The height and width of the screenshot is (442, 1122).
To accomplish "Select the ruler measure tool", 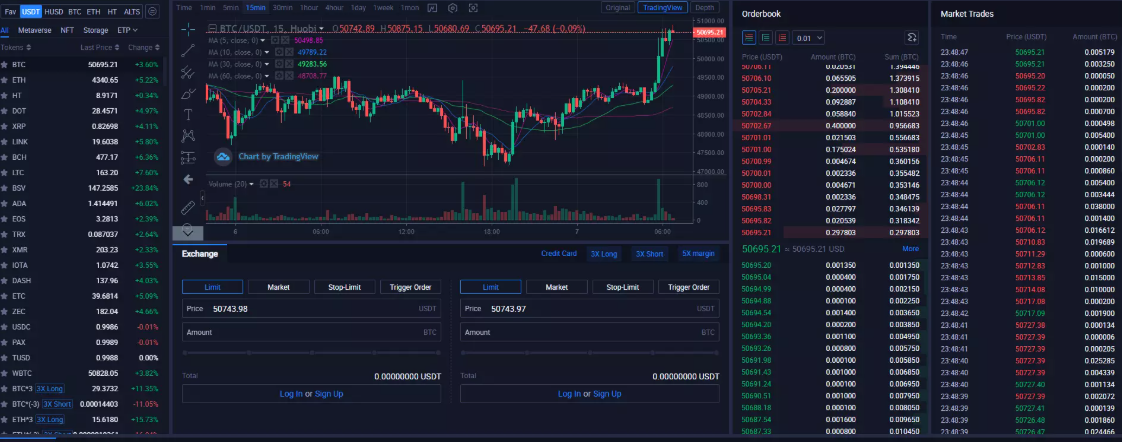I will [x=188, y=207].
